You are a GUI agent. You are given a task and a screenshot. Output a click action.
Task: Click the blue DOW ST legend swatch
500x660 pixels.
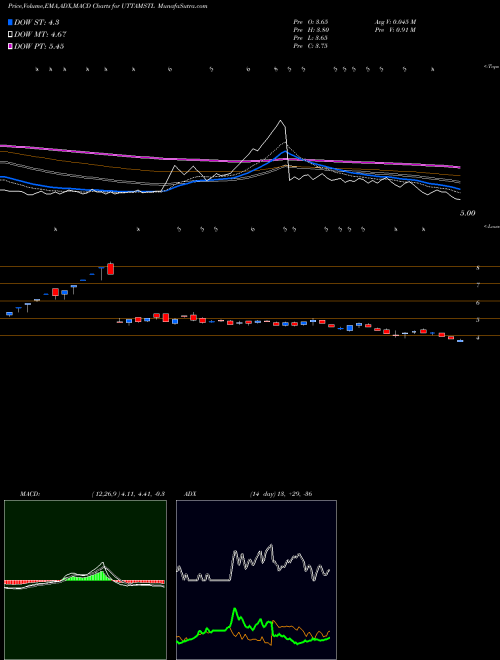11,22
